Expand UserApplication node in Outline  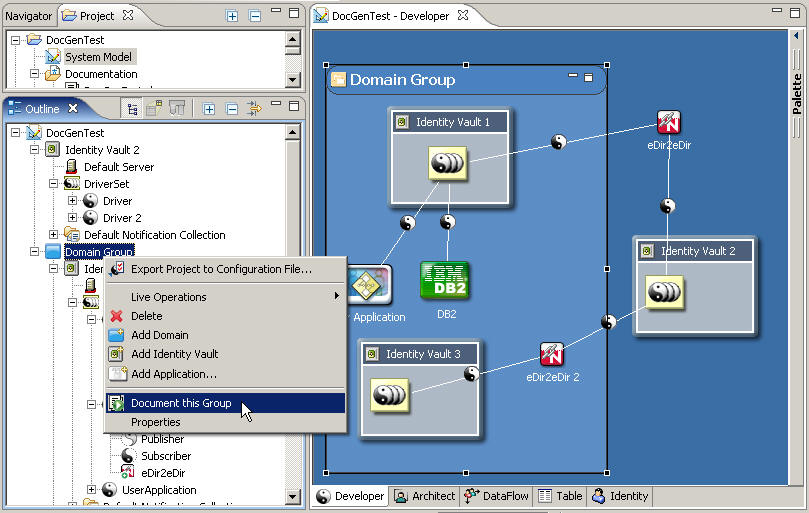[x=92, y=490]
